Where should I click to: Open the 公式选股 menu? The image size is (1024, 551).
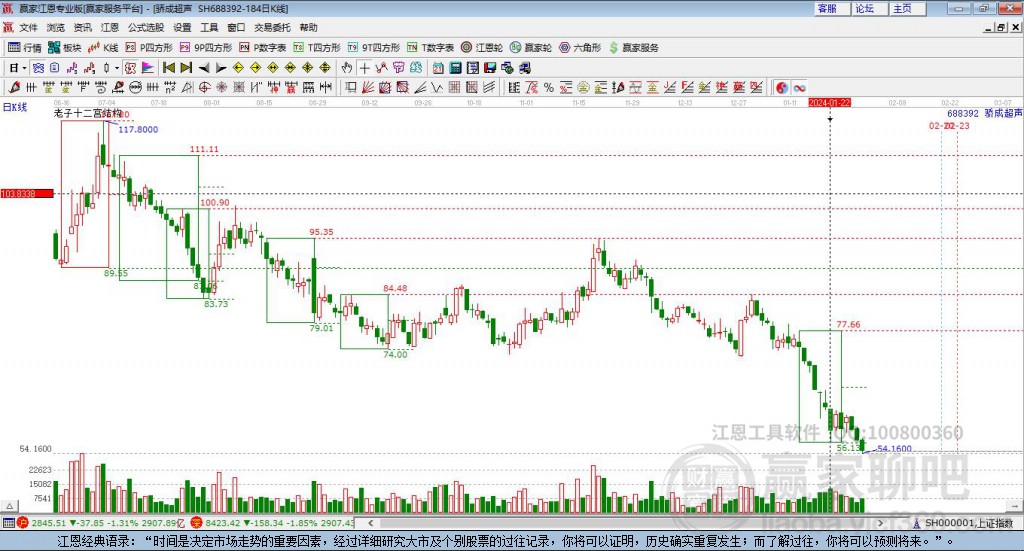coord(146,27)
